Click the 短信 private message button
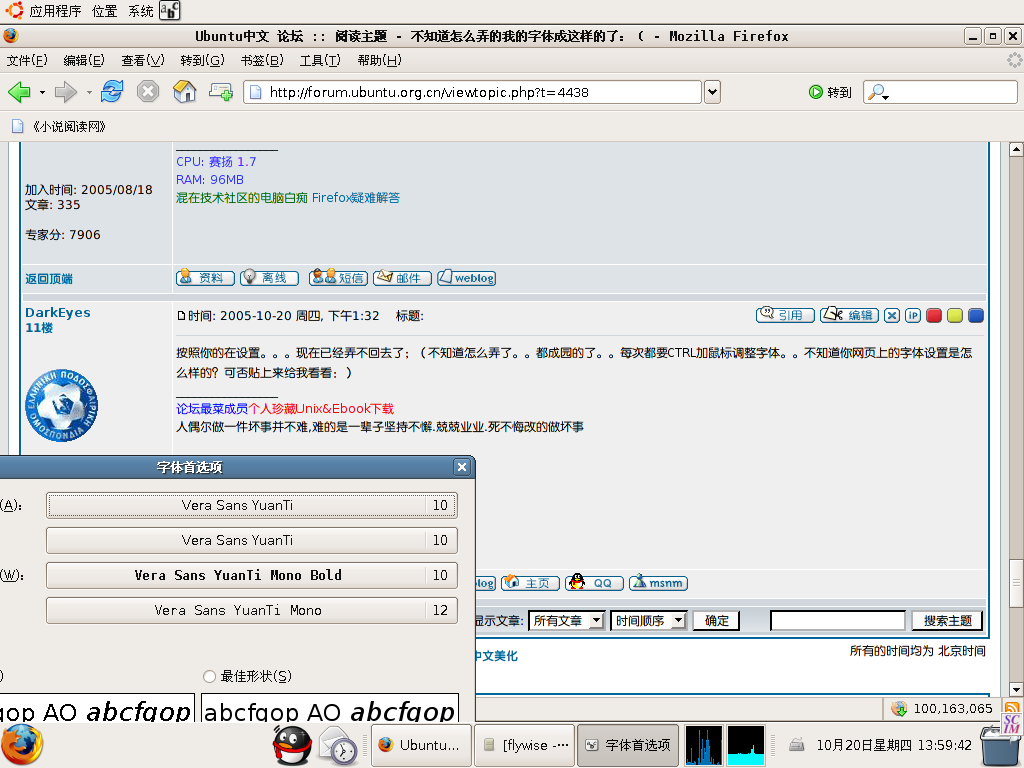The image size is (1024, 768). coord(338,278)
